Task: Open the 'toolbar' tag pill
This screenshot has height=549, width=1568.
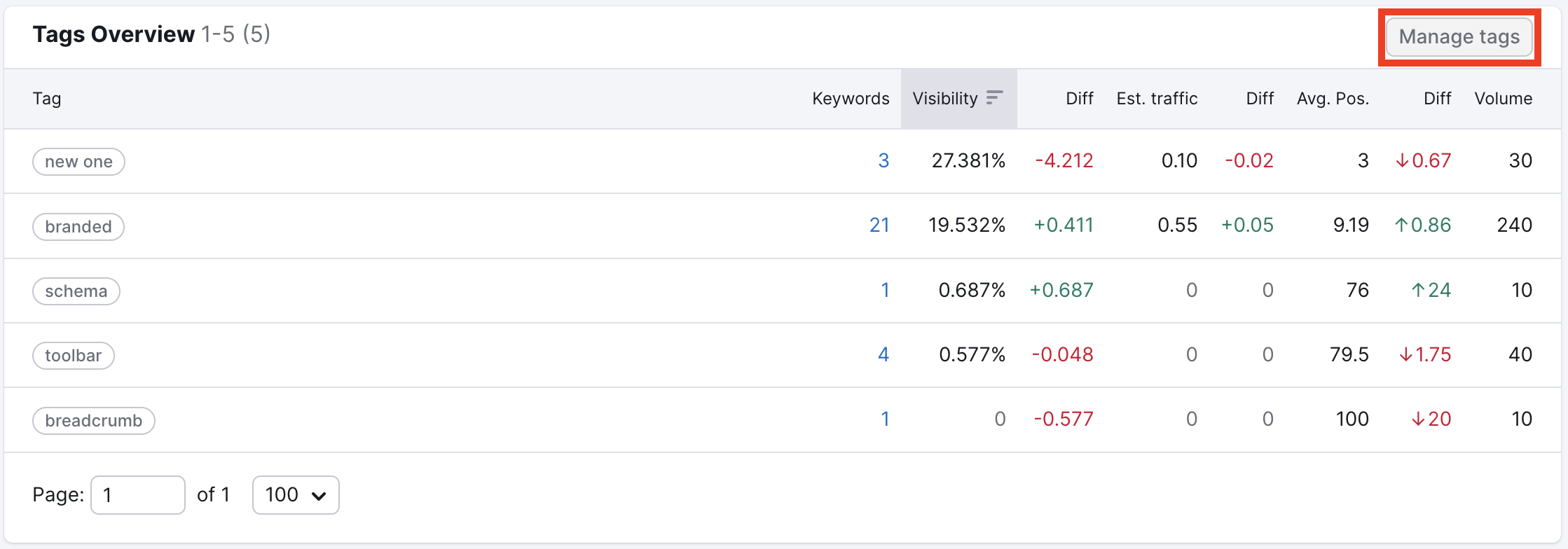Action: (x=74, y=356)
